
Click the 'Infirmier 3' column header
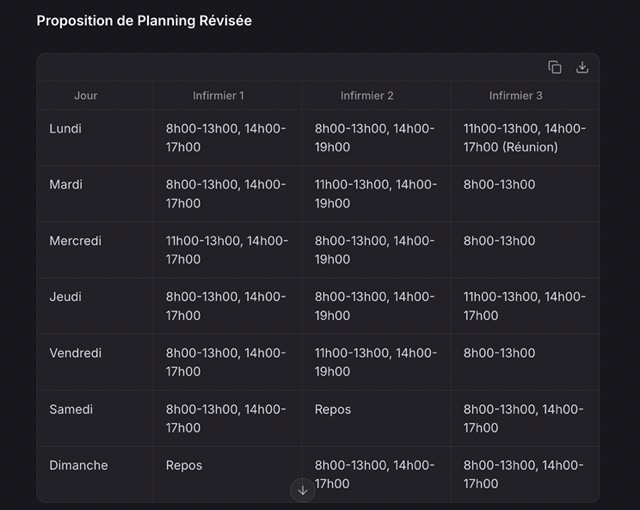click(x=516, y=96)
